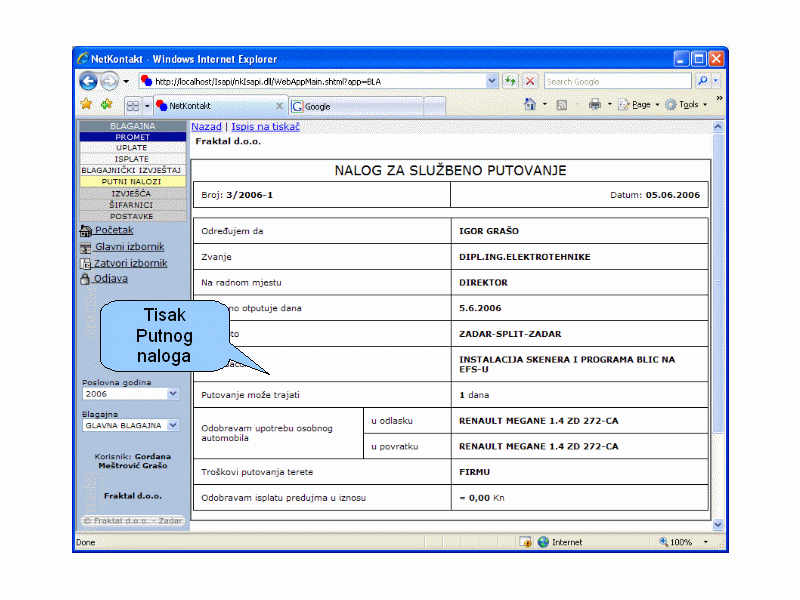Select the PUTNI NALOZI menu item
The width and height of the screenshot is (800, 600).
(133, 181)
